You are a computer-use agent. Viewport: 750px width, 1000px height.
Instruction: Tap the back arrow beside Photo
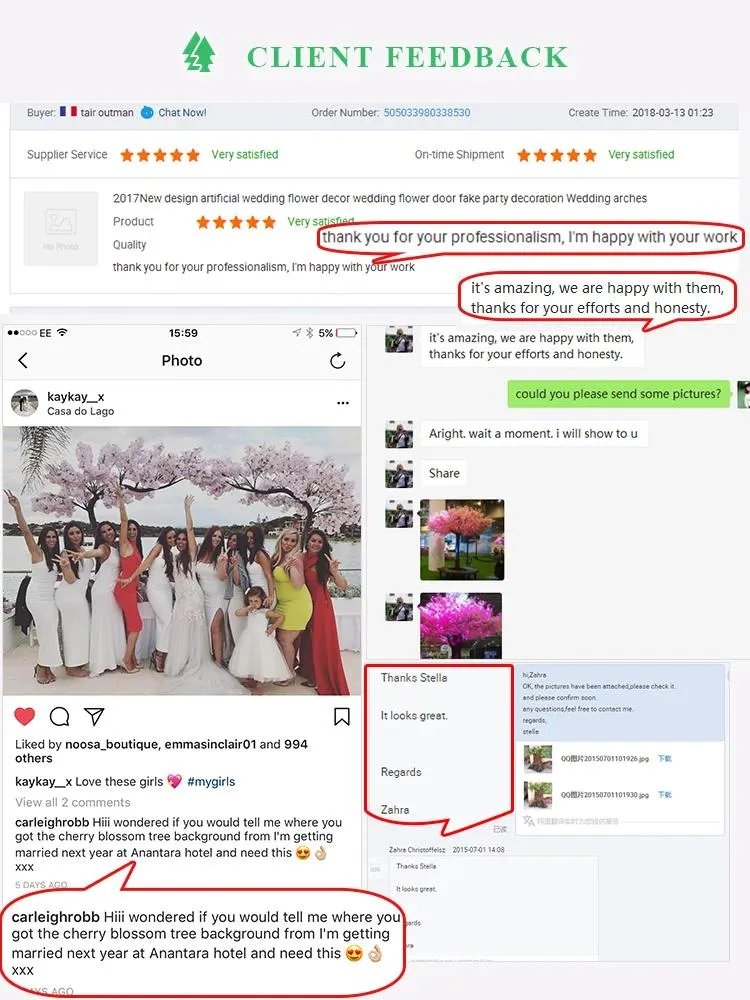(x=23, y=360)
